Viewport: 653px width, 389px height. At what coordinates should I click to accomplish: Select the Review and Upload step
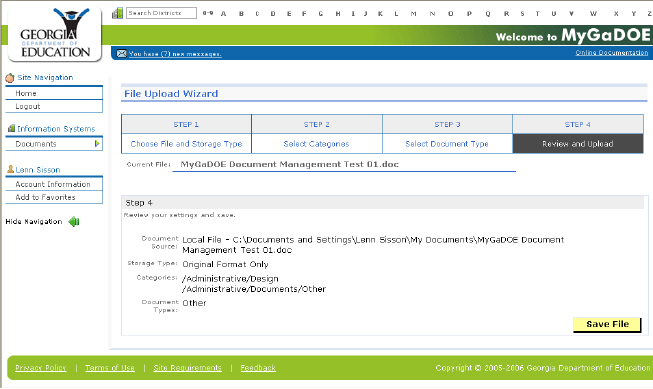coord(578,144)
